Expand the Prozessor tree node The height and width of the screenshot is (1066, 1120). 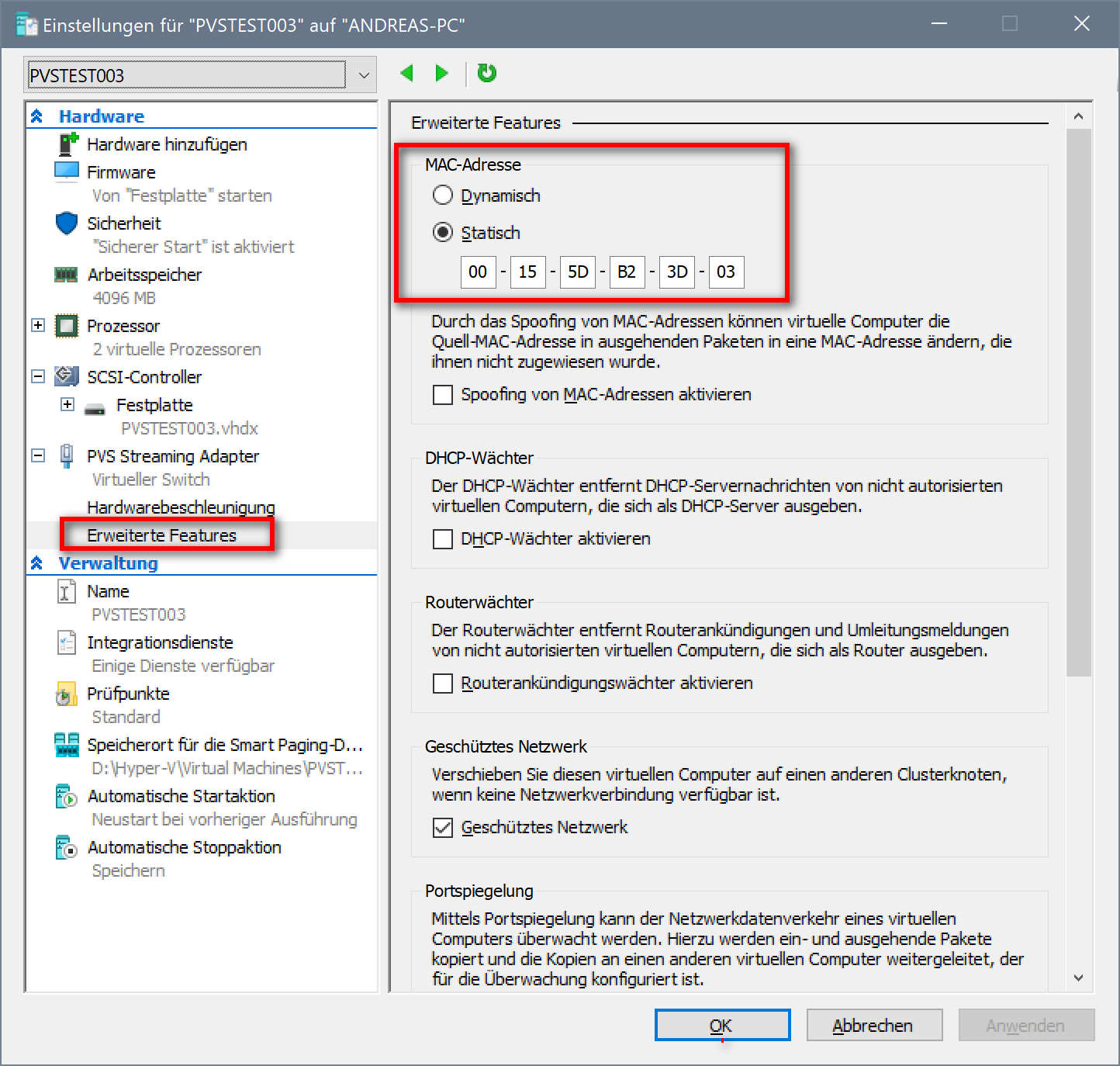pyautogui.click(x=38, y=325)
